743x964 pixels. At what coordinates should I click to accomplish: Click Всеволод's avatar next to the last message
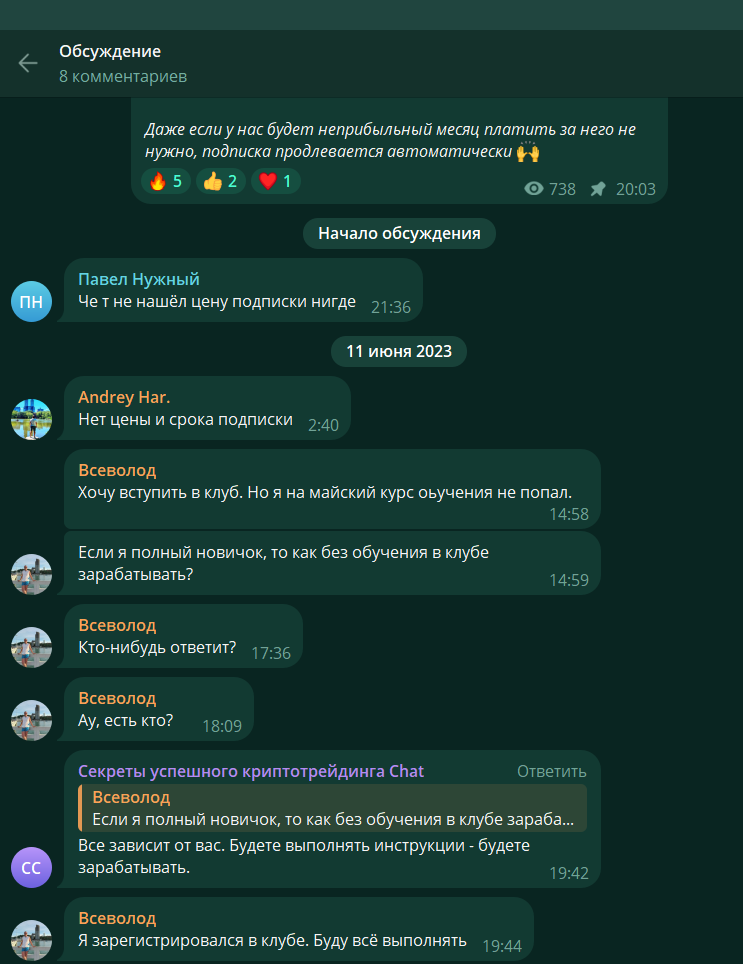click(31, 941)
